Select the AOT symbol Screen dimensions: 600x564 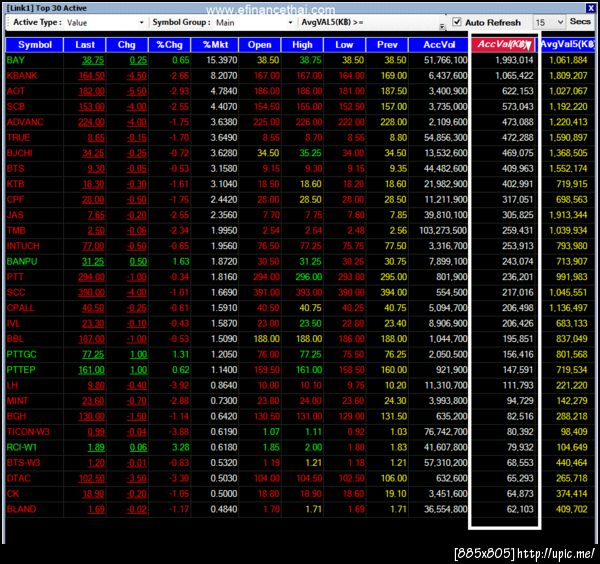point(16,91)
